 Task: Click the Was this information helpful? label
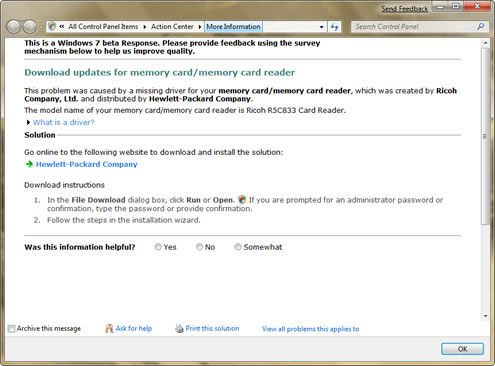point(80,247)
